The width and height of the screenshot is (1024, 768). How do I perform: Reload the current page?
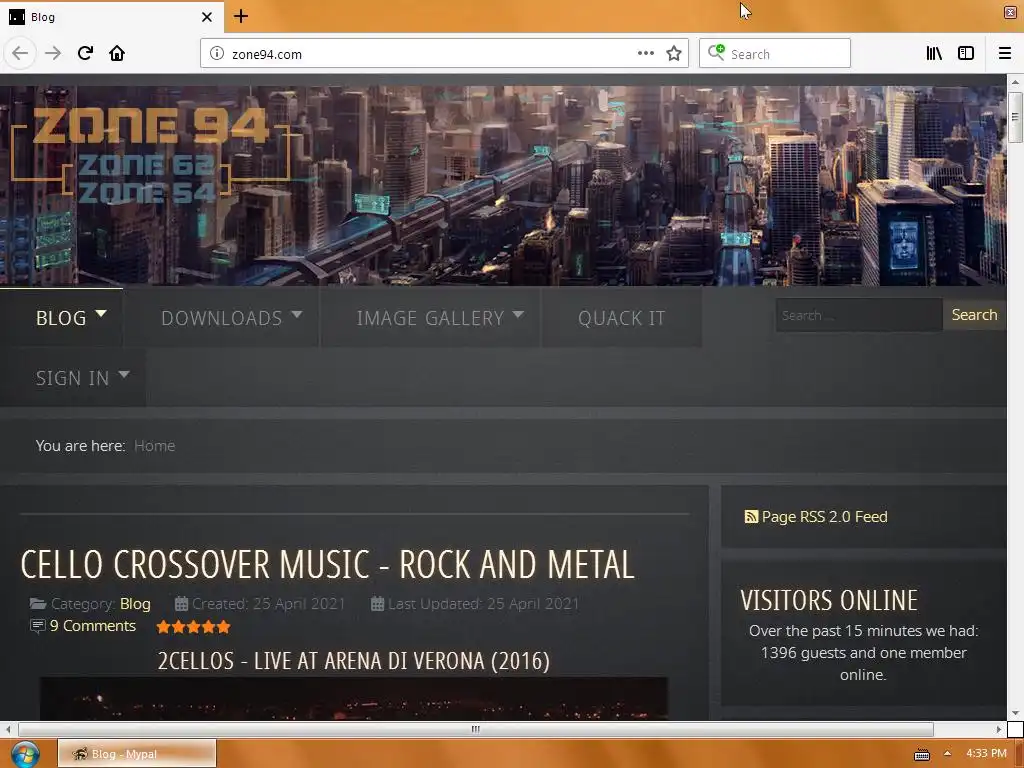click(x=86, y=54)
